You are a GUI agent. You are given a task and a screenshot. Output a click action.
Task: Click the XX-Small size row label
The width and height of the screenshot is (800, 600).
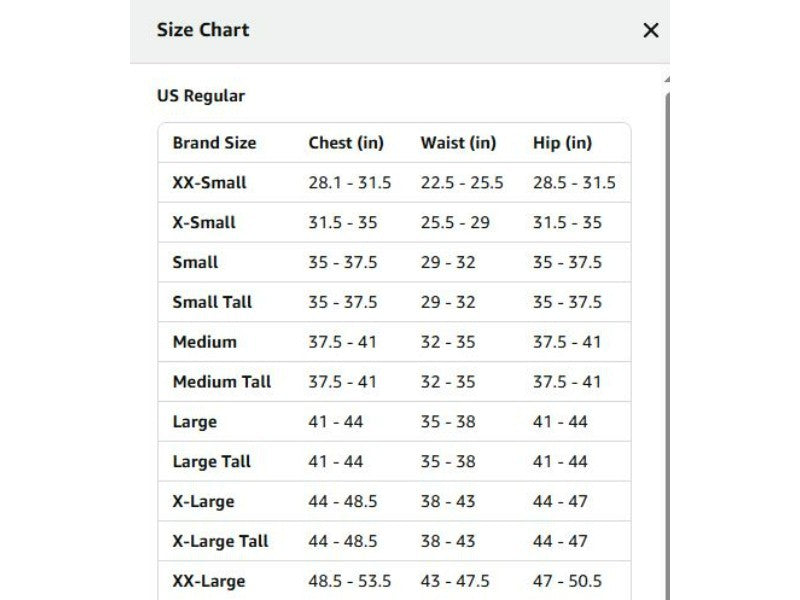[209, 183]
